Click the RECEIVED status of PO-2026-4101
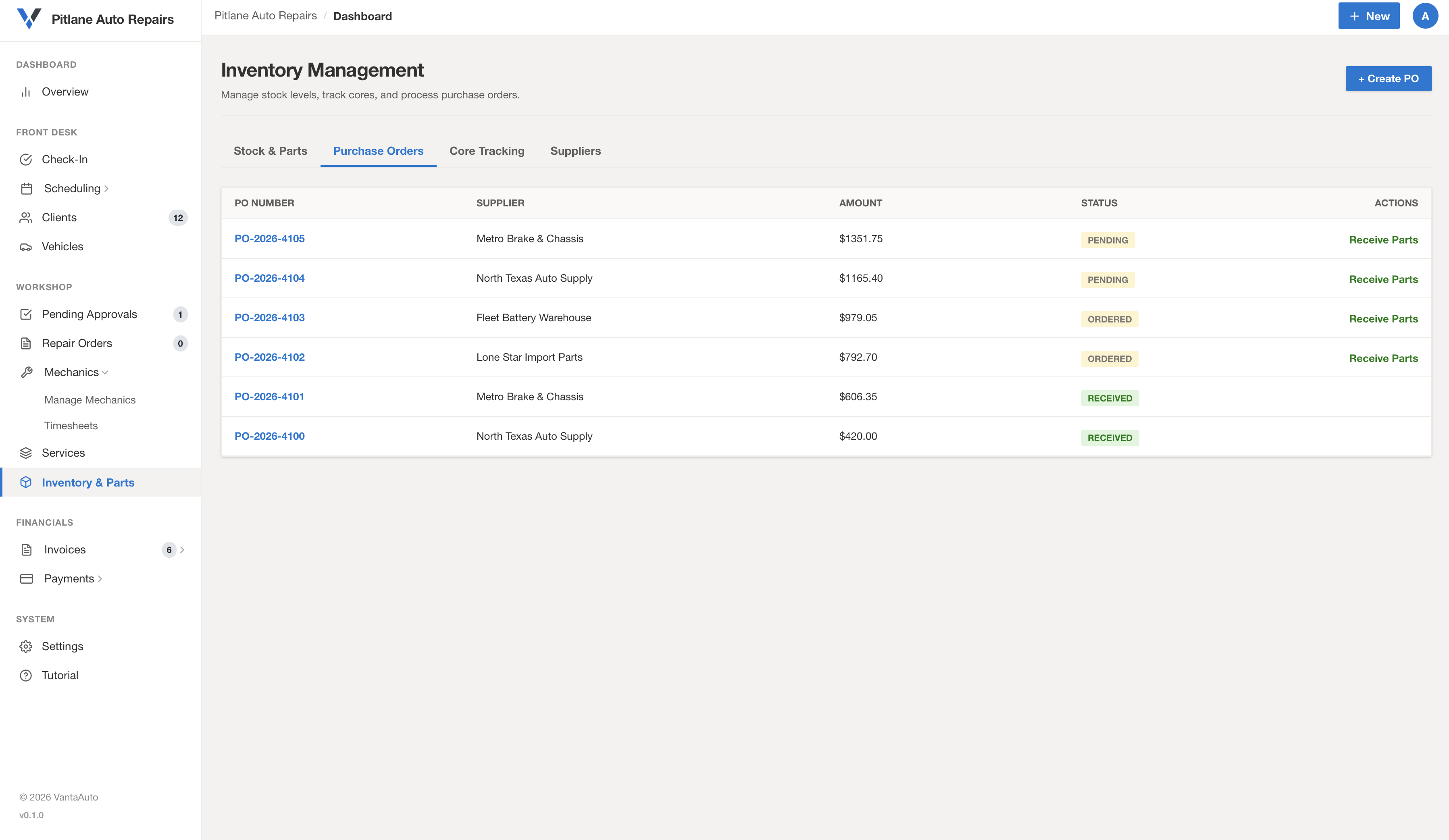This screenshot has height=840, width=1449. (1110, 399)
